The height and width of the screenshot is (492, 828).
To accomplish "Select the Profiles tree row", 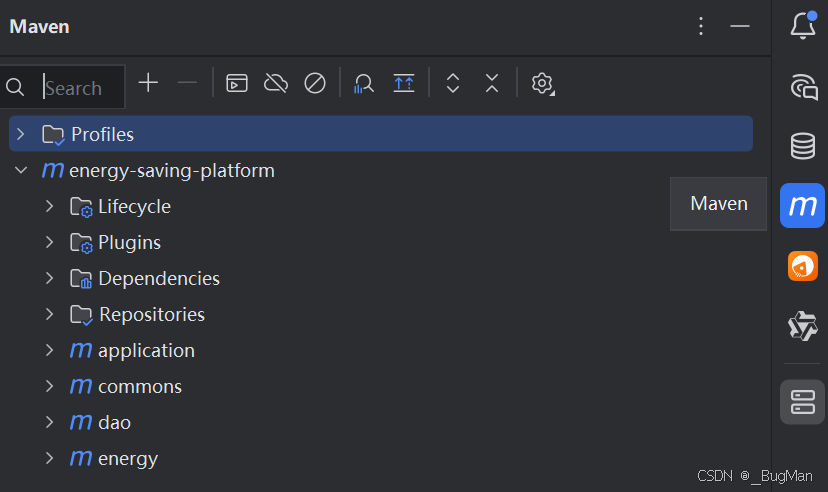I will point(381,134).
